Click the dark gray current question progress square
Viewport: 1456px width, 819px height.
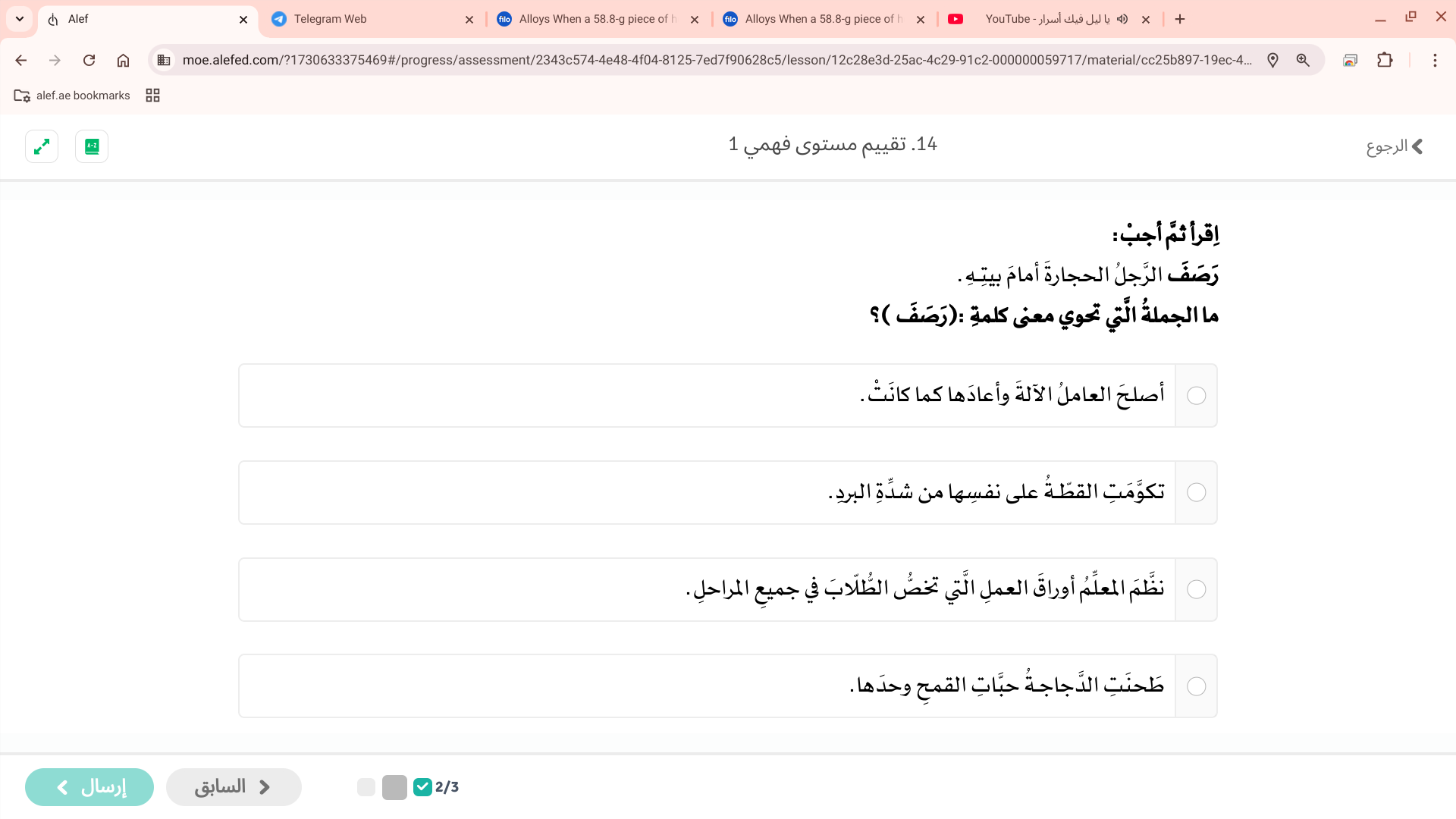tap(394, 787)
